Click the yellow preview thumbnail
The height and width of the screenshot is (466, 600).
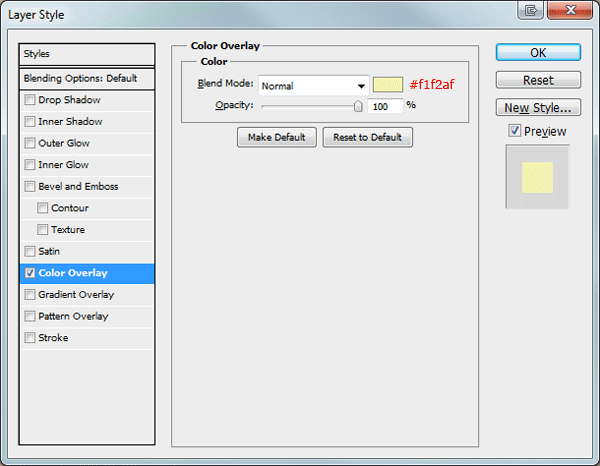(x=538, y=177)
